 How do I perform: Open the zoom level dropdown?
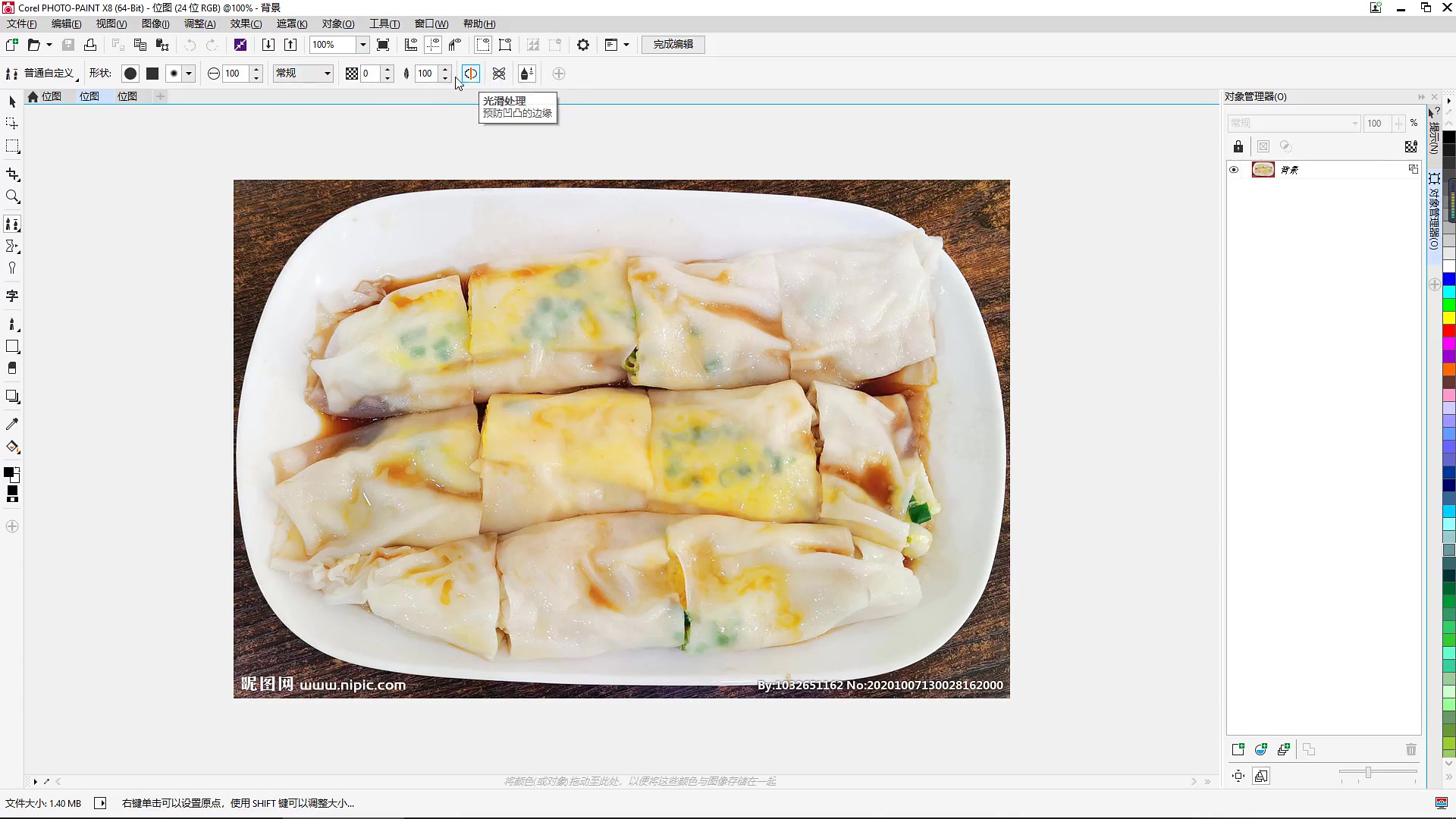coord(363,45)
